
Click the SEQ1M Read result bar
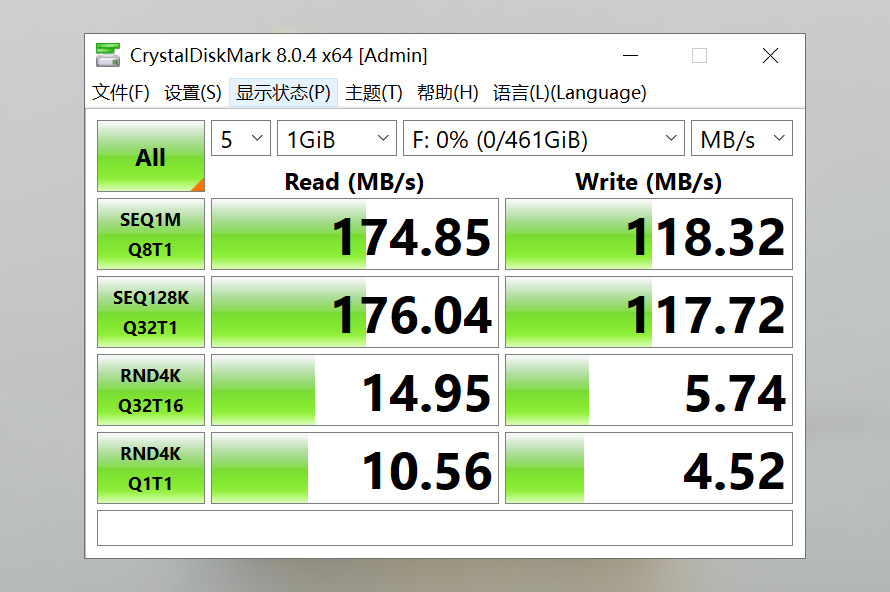(x=353, y=234)
